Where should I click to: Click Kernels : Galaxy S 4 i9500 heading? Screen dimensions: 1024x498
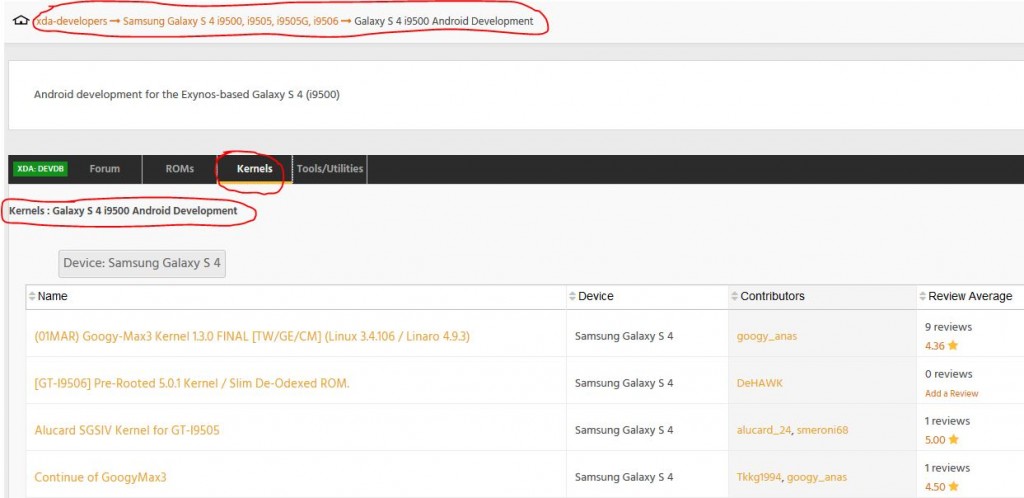click(x=123, y=211)
